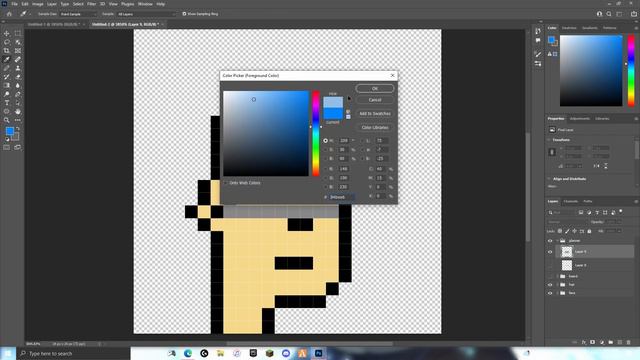Hide the selected Layer 9 eye icon

coord(550,252)
